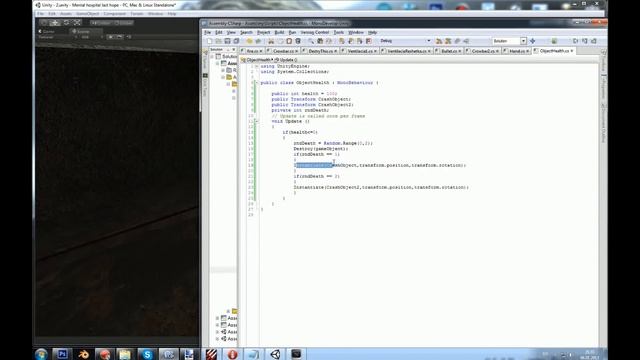Image resolution: width=640 pixels, height=360 pixels.
Task: Switch to Crowbar.cs tab
Action: pos(283,51)
